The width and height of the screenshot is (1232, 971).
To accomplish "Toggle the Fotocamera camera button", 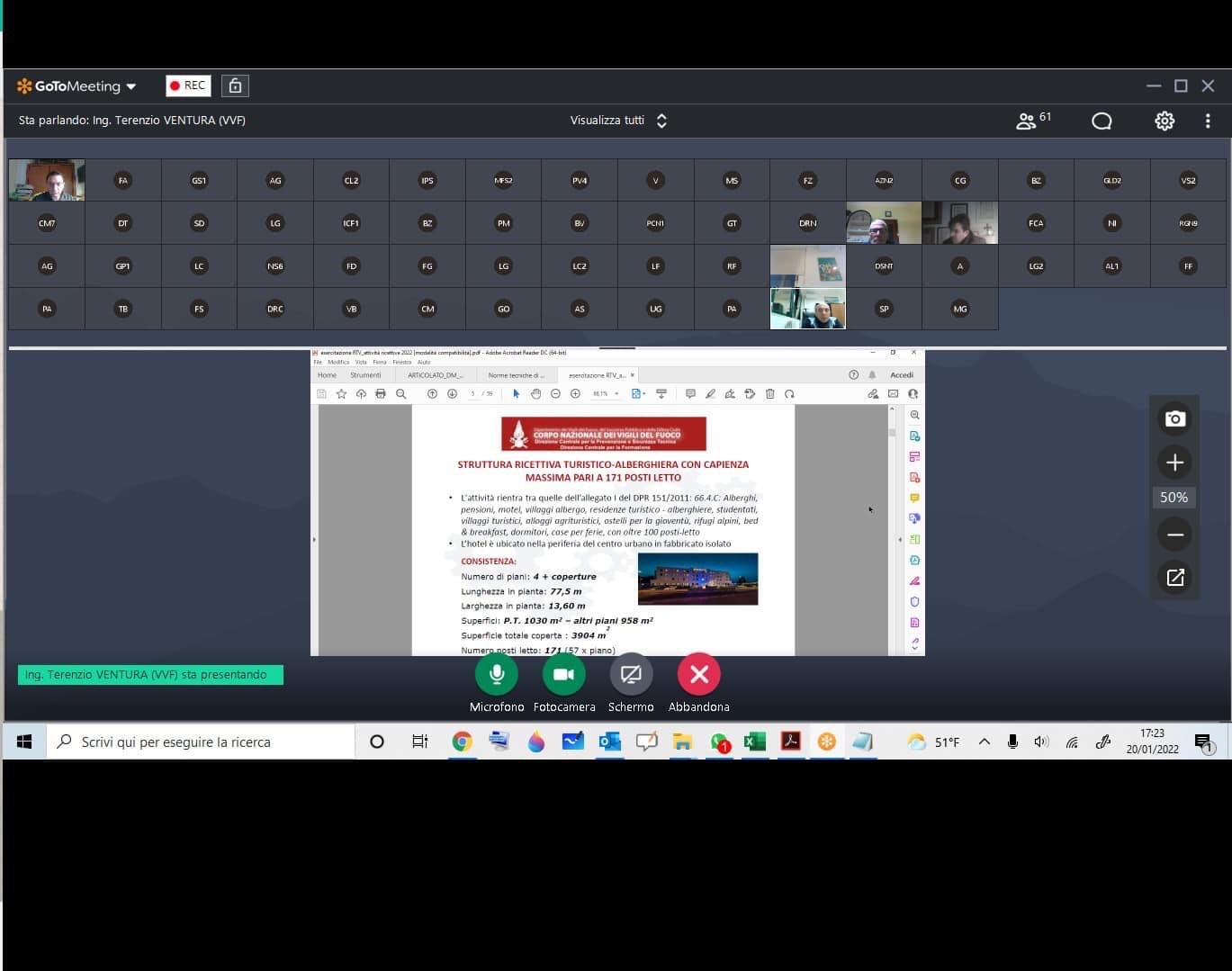I will (x=563, y=675).
